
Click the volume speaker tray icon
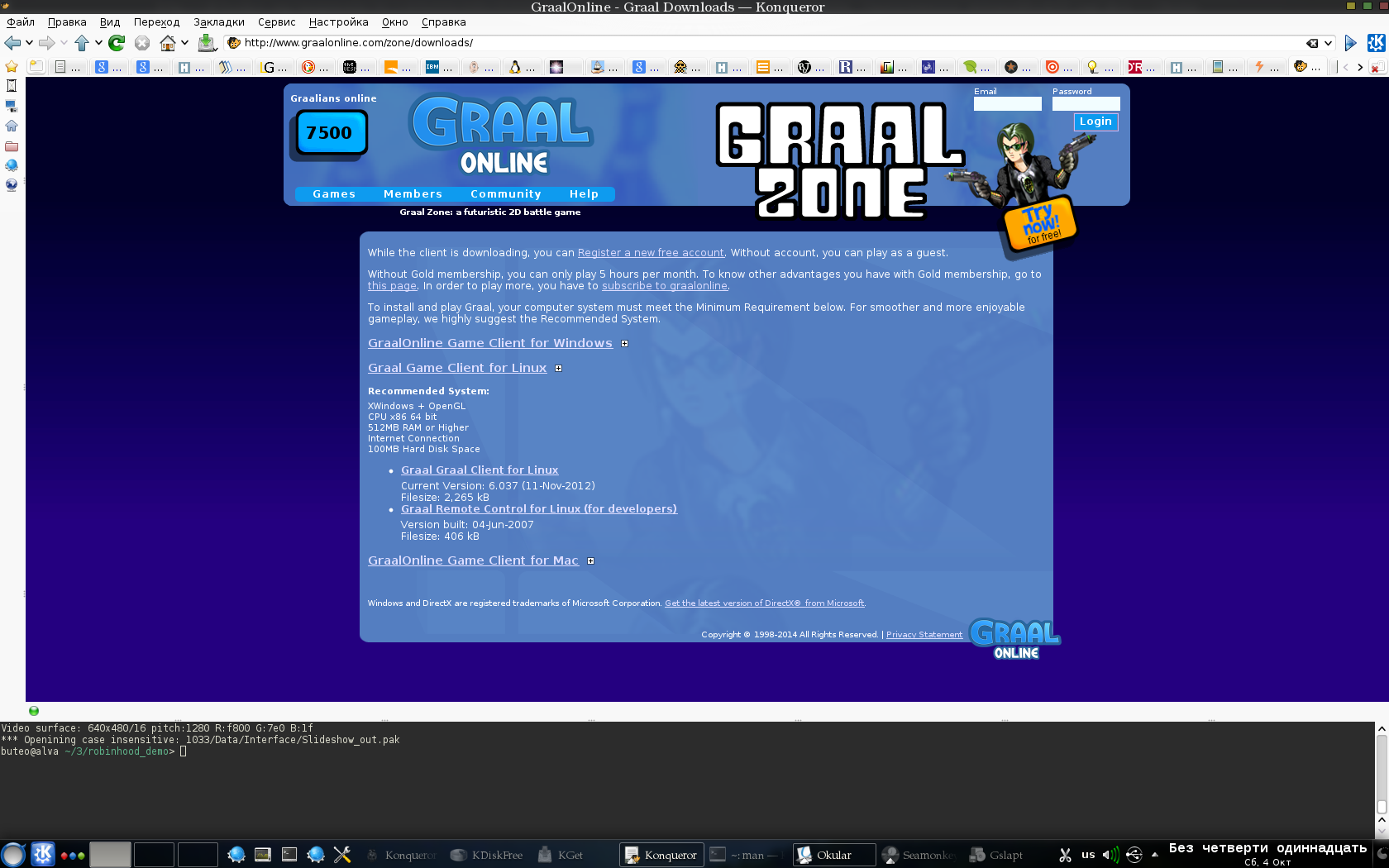(x=1110, y=855)
